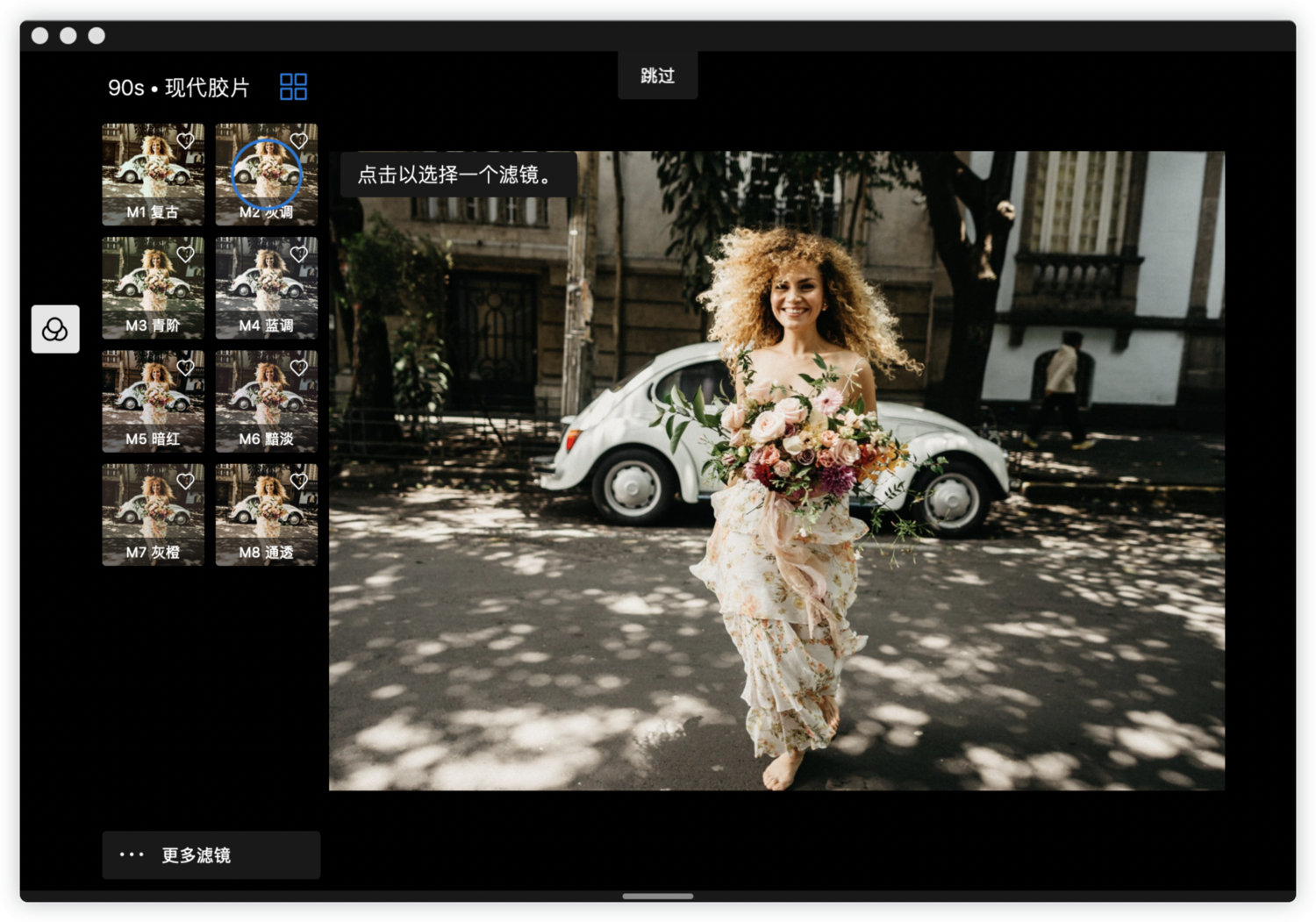Select the M2 灰调 filter thumbnail

[267, 175]
